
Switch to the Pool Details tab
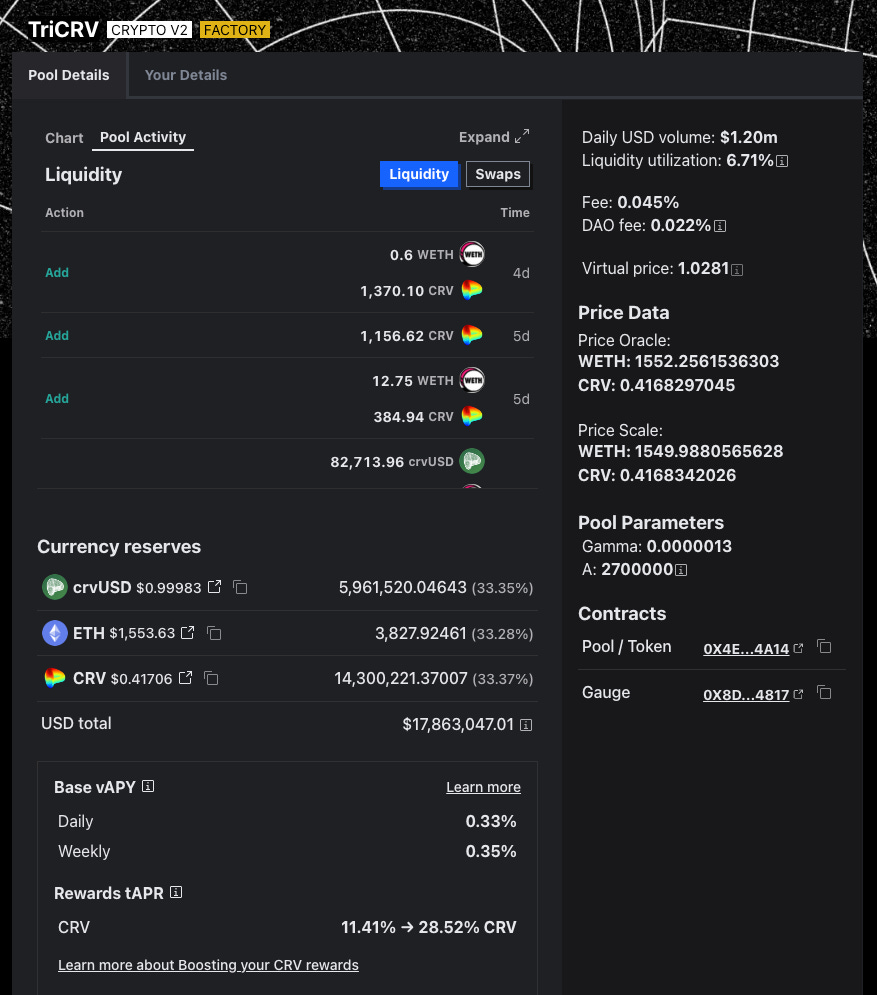click(x=69, y=75)
